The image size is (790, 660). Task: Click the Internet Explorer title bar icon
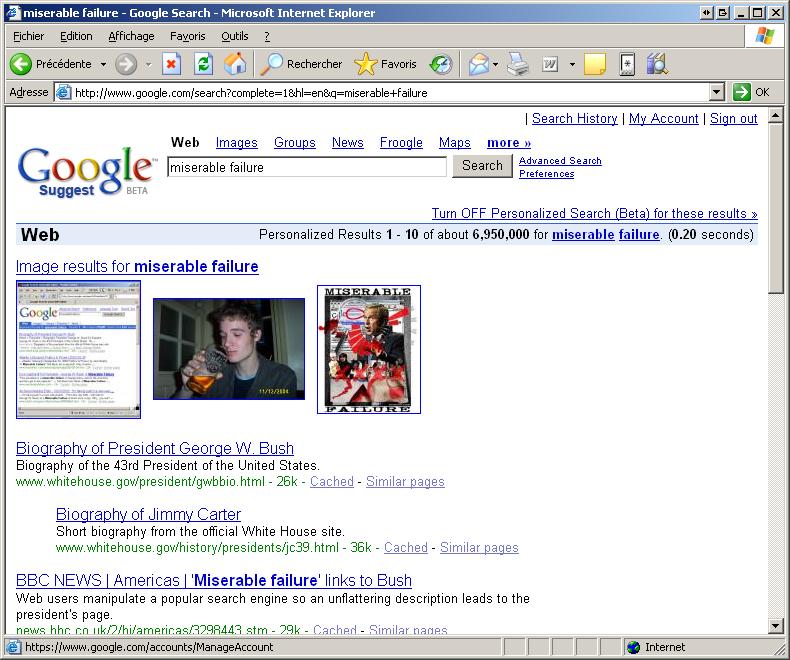click(13, 13)
